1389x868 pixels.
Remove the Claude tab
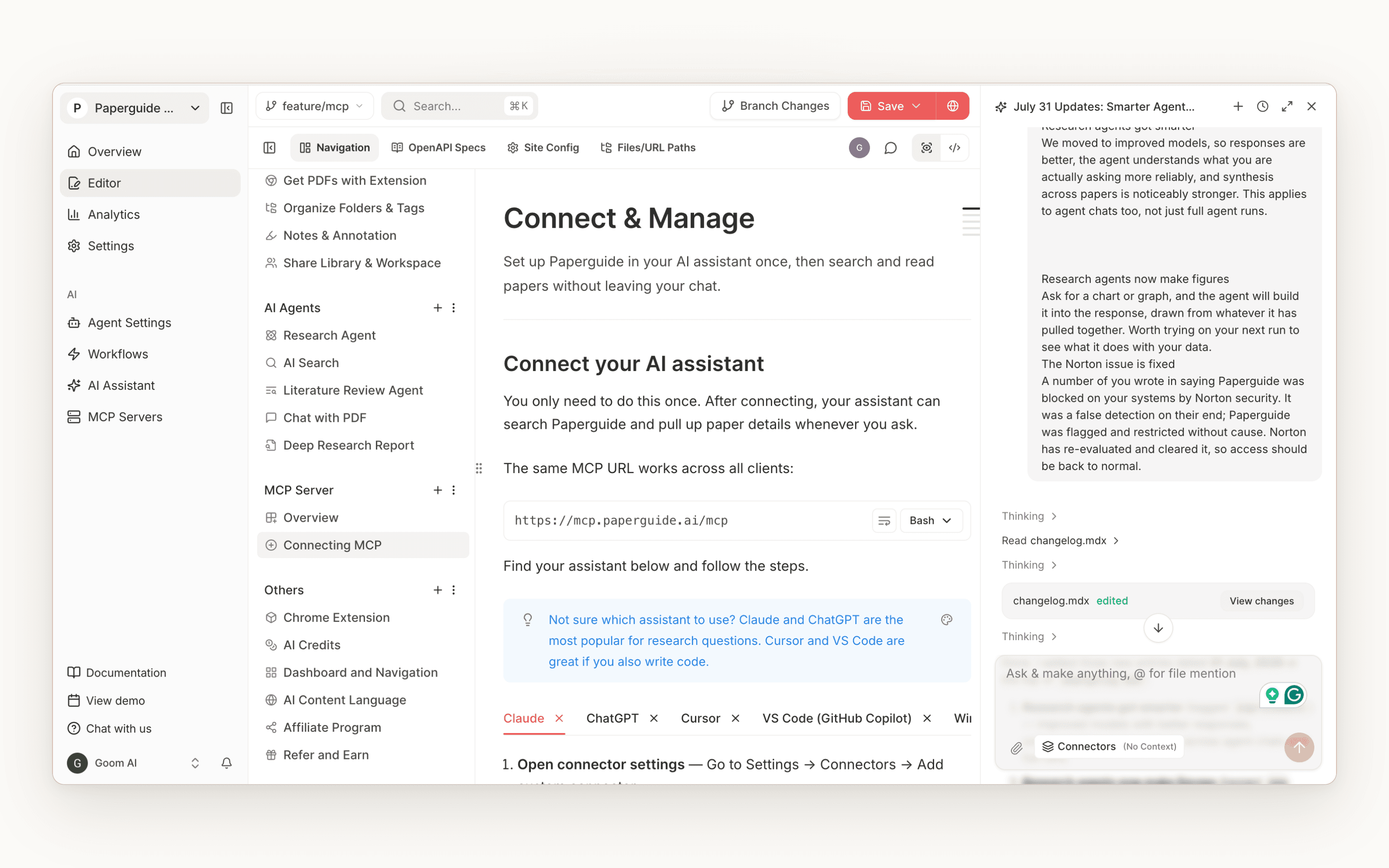(x=559, y=718)
